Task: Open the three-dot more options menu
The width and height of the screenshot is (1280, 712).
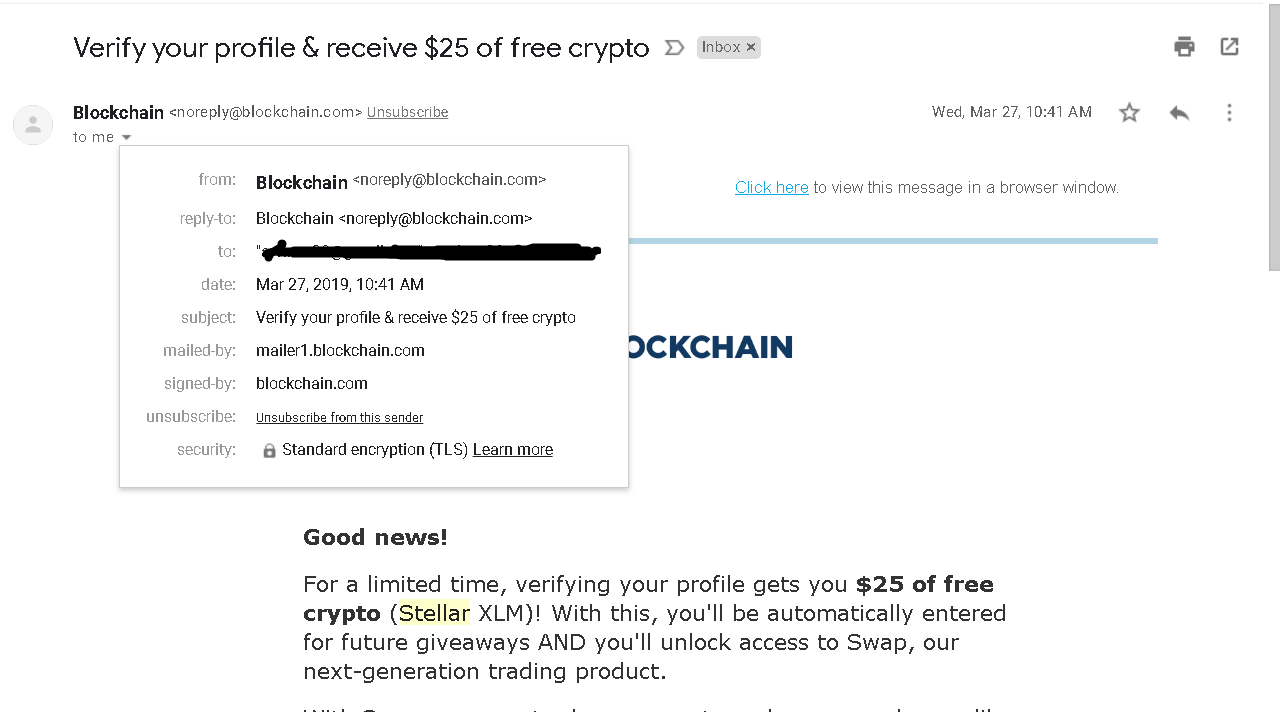Action: coord(1229,113)
